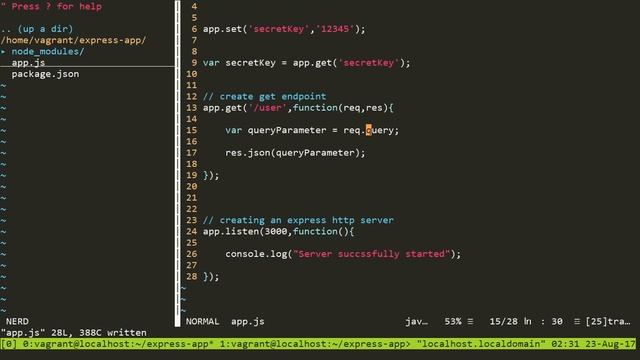Click the closing }); on line 19

[x=211, y=175]
